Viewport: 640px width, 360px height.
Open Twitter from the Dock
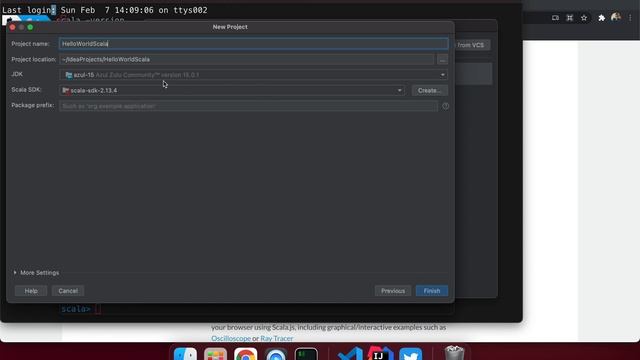coord(411,354)
